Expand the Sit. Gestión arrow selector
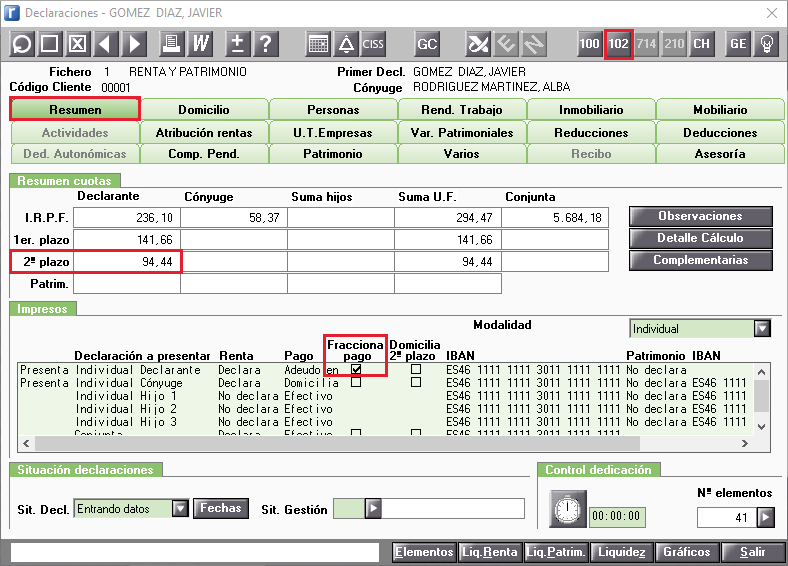The width and height of the screenshot is (788, 566). 373,509
